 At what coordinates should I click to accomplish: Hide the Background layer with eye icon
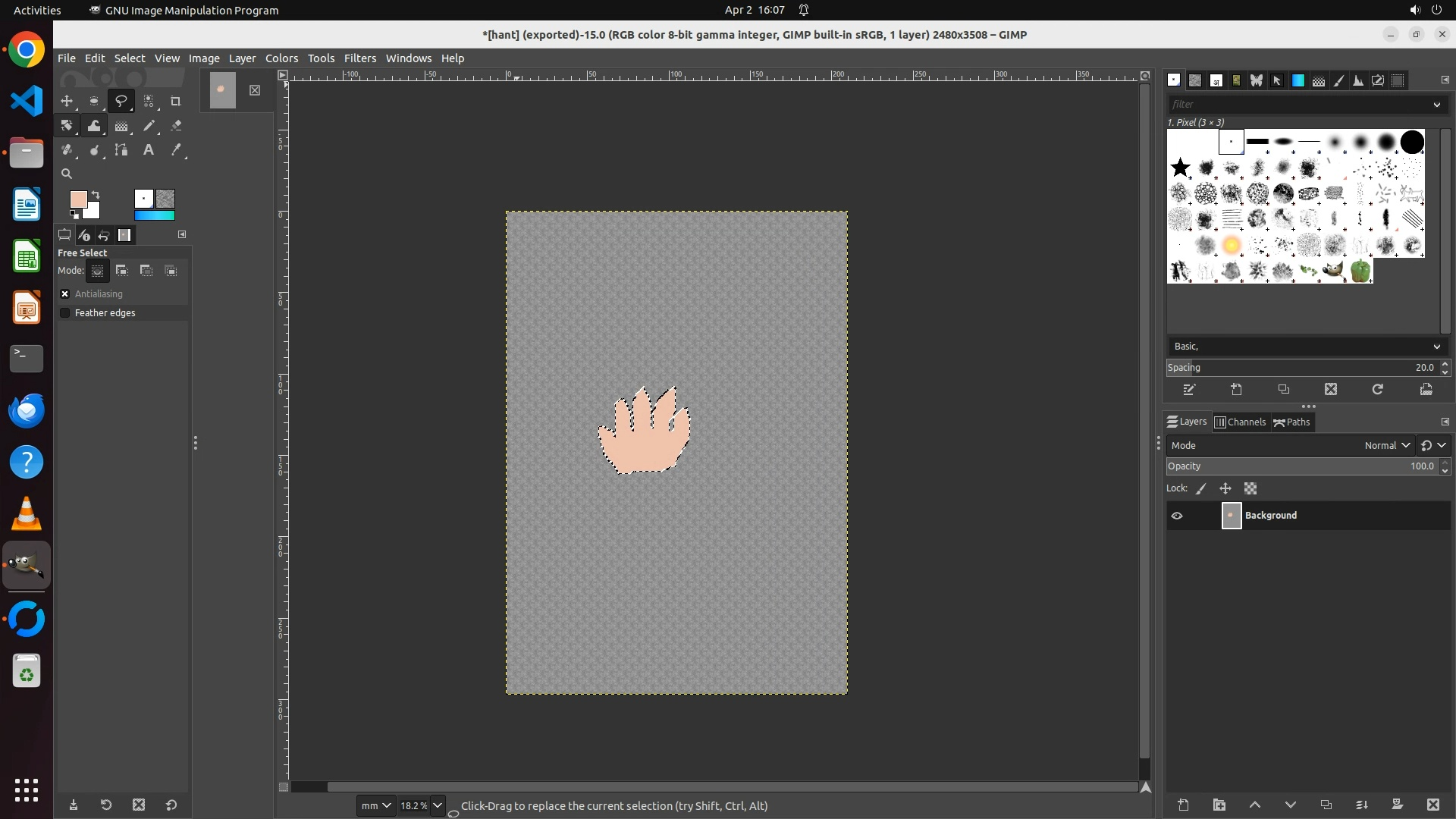tap(1177, 516)
